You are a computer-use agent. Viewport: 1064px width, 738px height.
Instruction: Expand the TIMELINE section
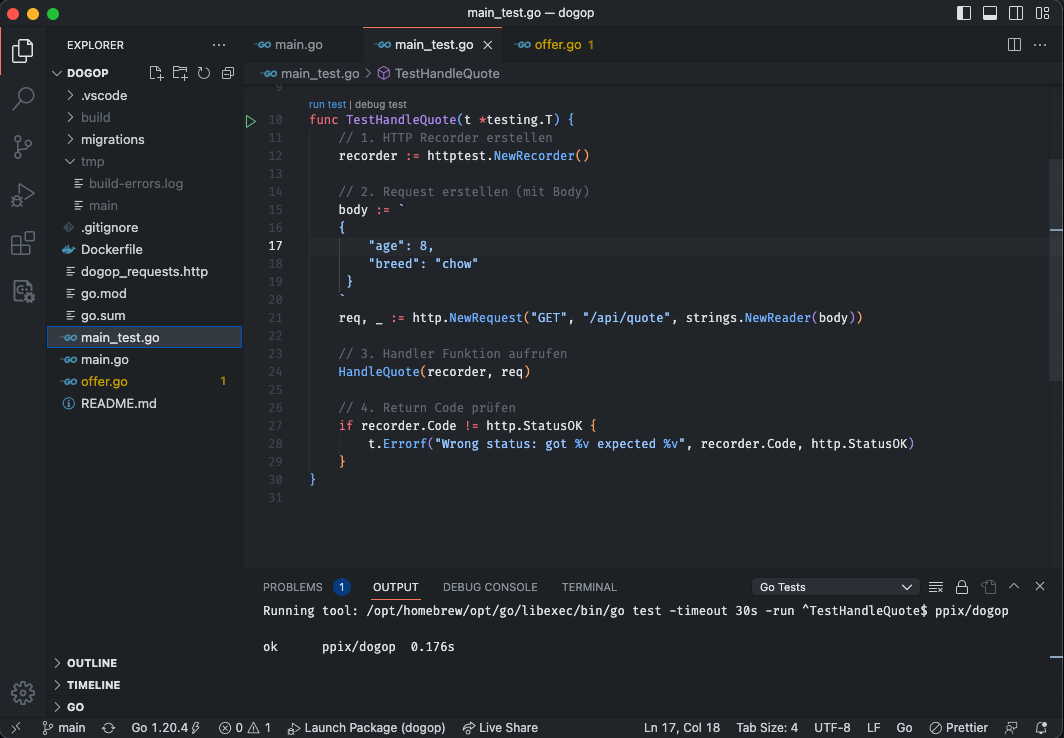click(x=145, y=685)
